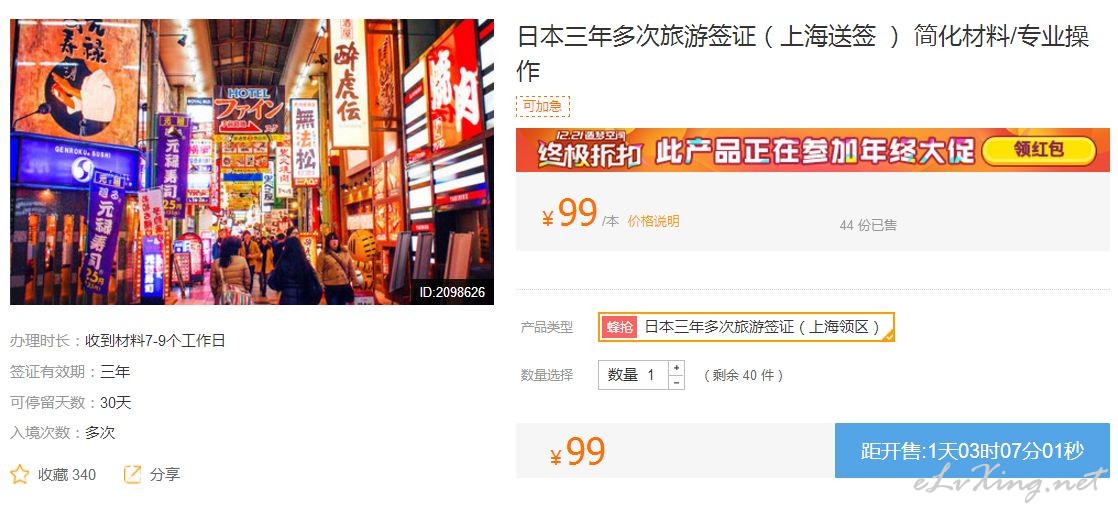The height and width of the screenshot is (515, 1118).
Task: Click the star favorite icon
Action: click(x=20, y=474)
